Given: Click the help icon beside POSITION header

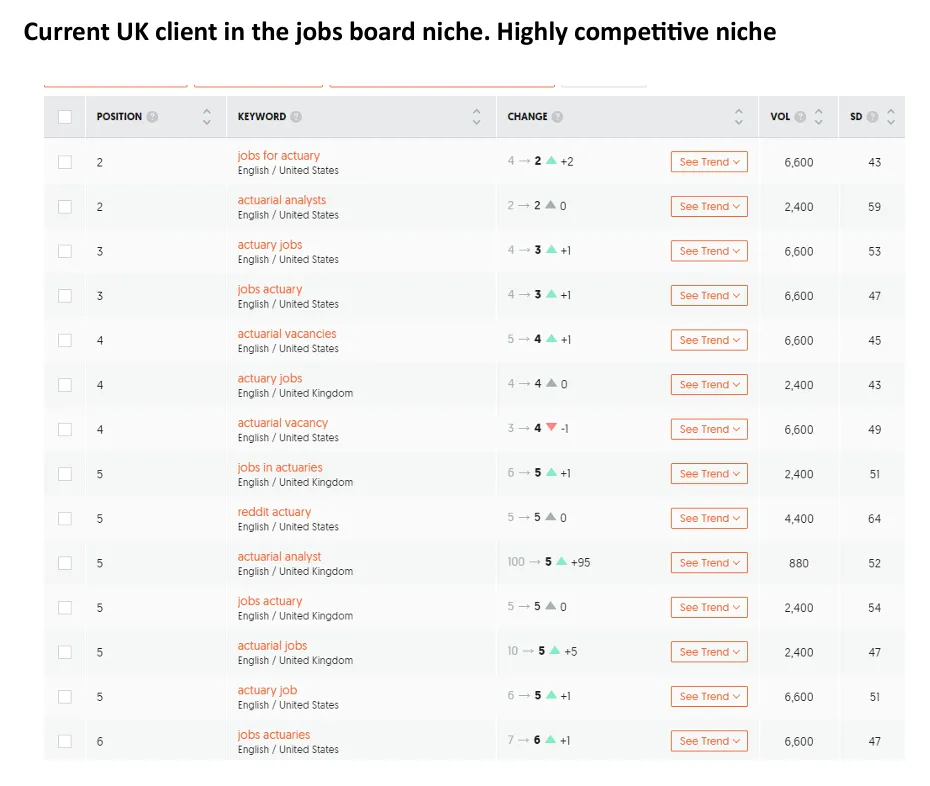Looking at the screenshot, I should pos(153,117).
